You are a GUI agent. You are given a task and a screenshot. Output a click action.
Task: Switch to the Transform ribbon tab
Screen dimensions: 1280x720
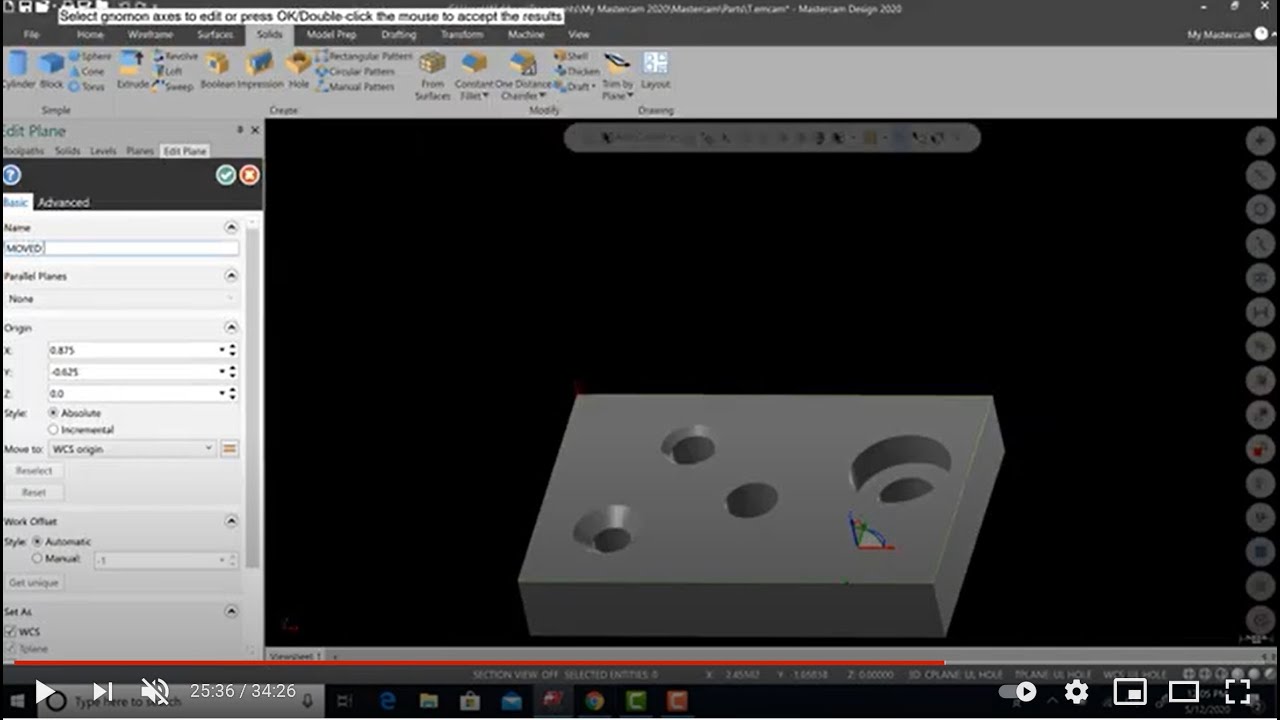click(461, 34)
